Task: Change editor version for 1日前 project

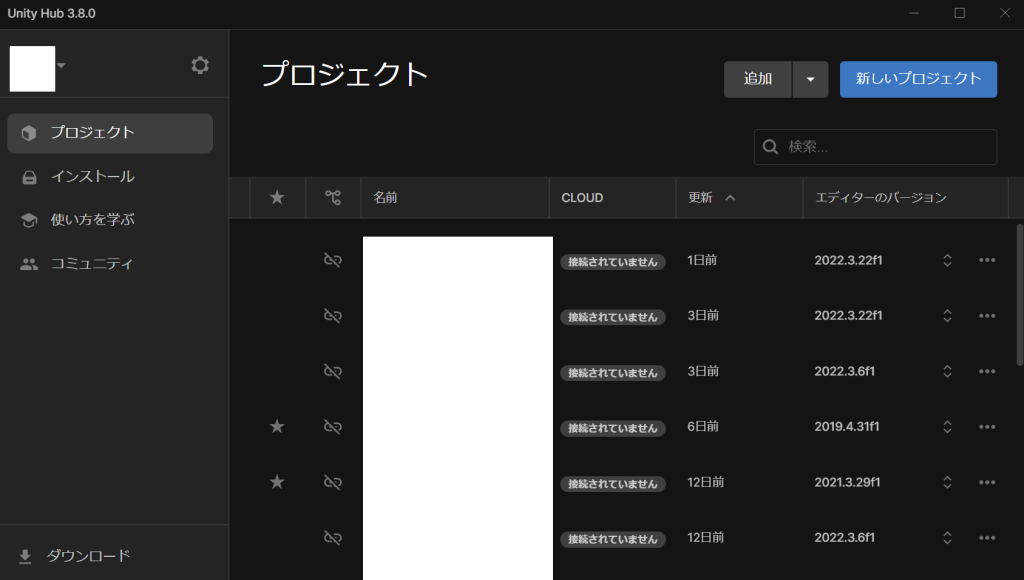Action: click(946, 261)
